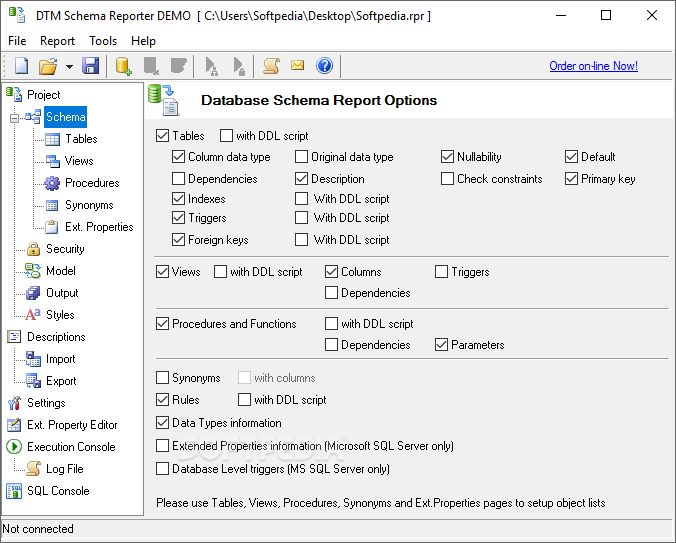Select the highlighted Schema tree item

coord(66,117)
